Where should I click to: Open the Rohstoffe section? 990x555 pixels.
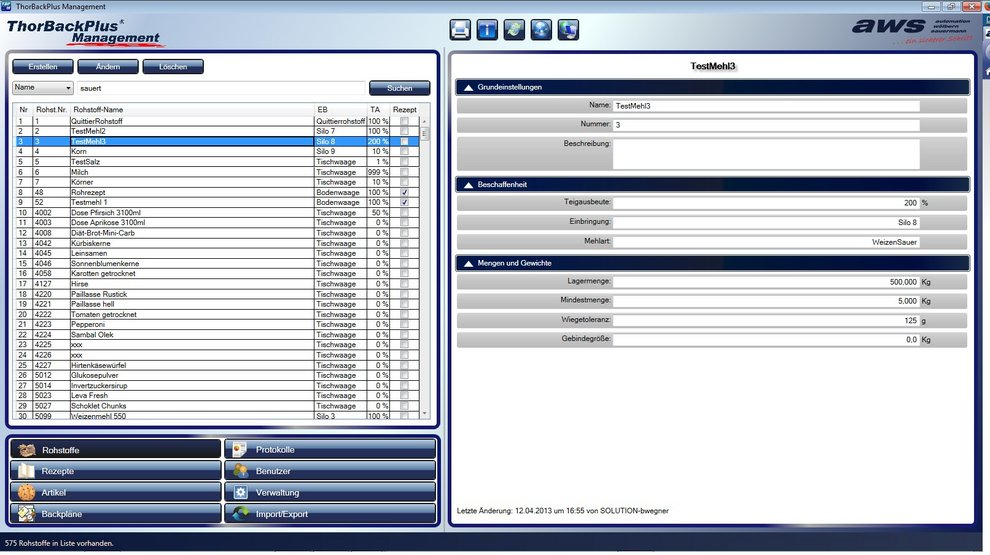pos(116,450)
